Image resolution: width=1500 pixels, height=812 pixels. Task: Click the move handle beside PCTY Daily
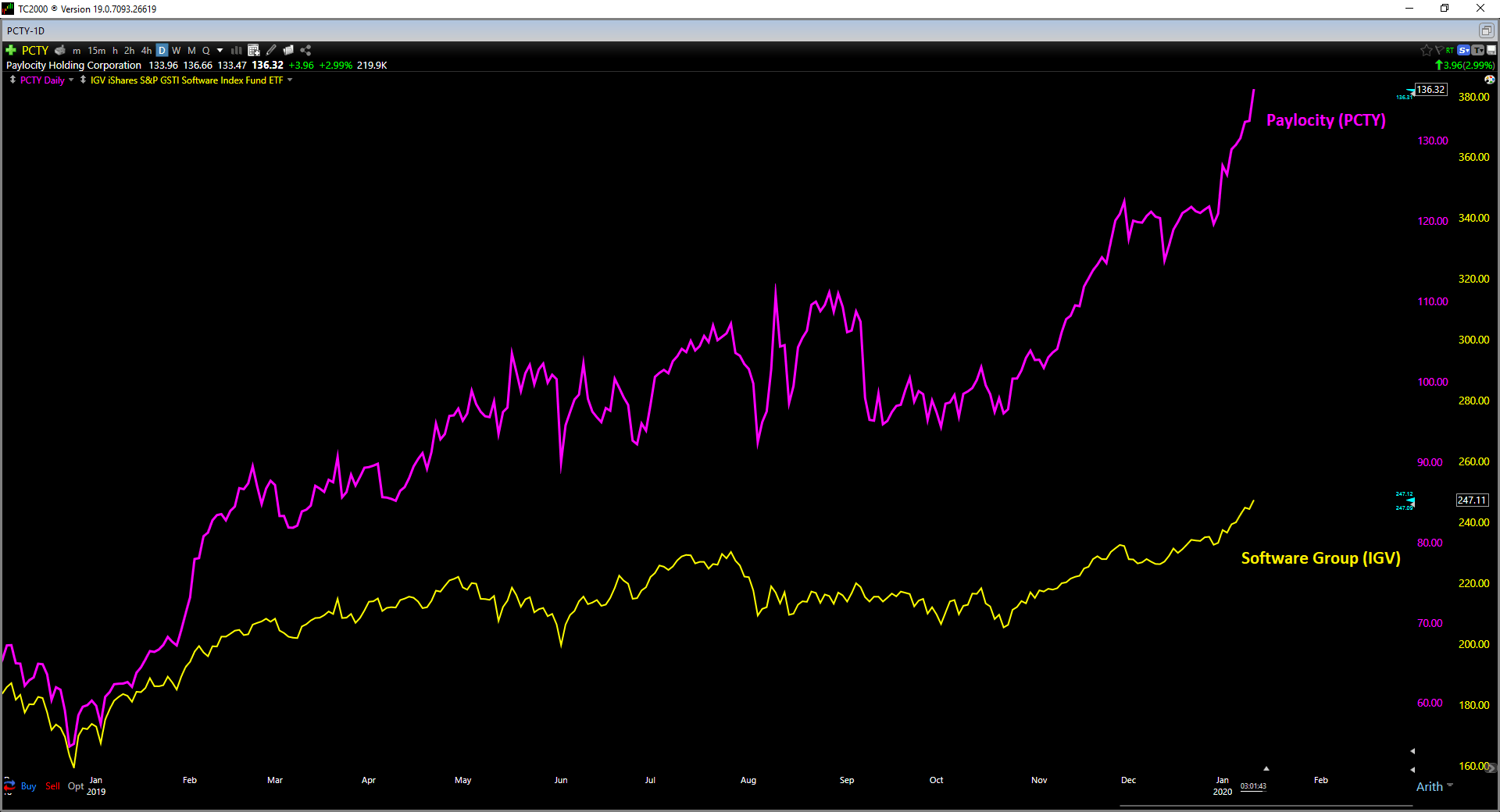coord(12,80)
